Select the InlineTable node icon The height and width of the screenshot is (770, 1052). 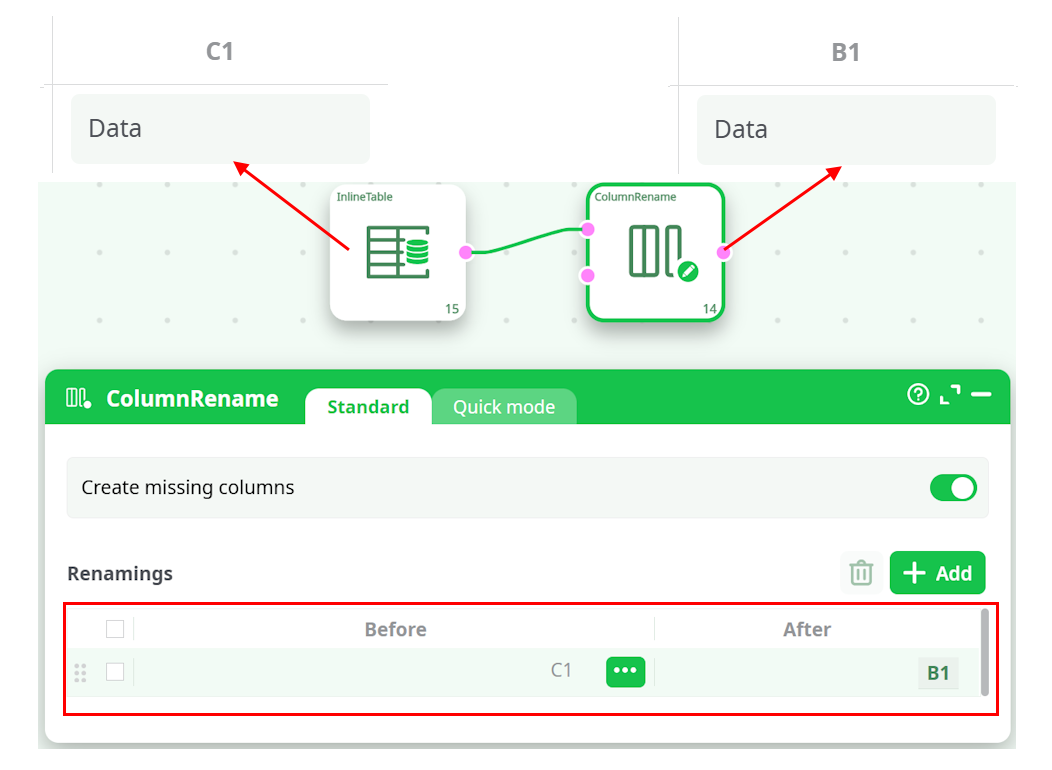[x=397, y=253]
